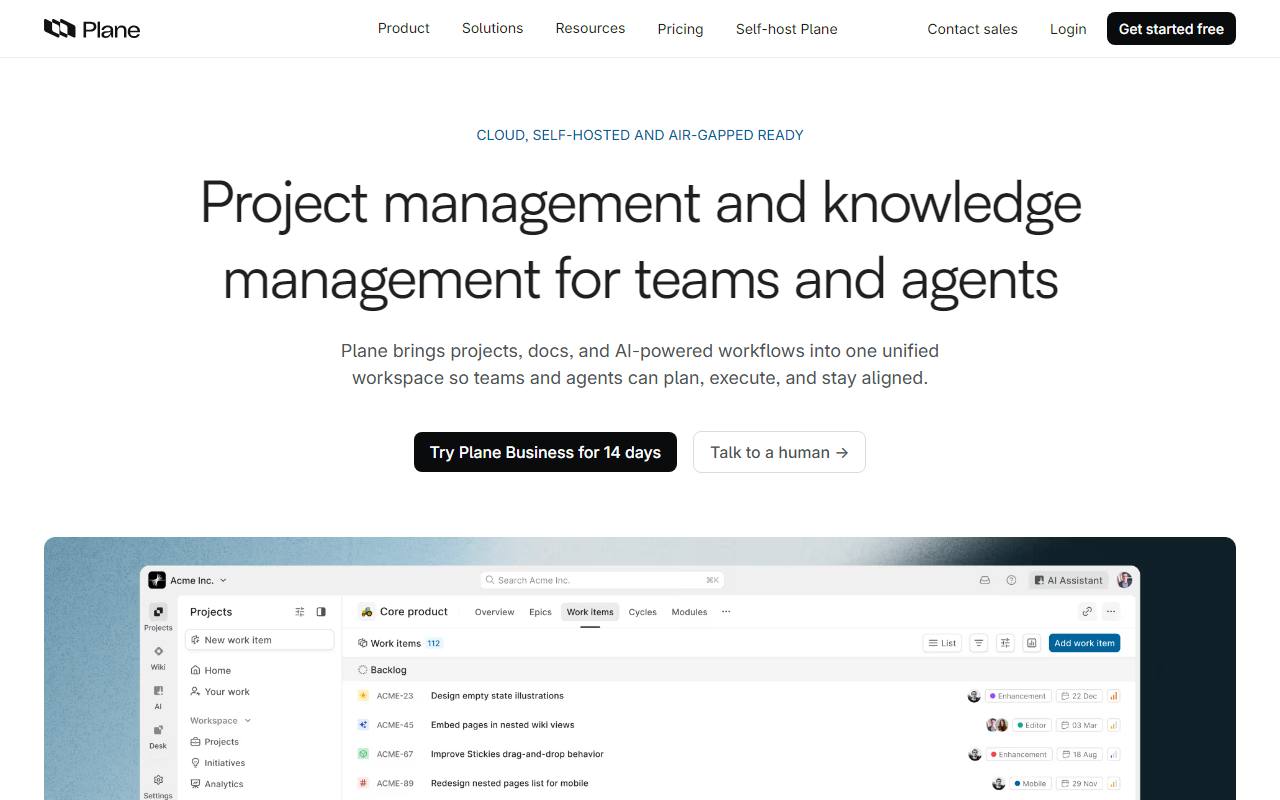The image size is (1280, 800).
Task: Open the Self-host Plane page
Action: coord(787,29)
